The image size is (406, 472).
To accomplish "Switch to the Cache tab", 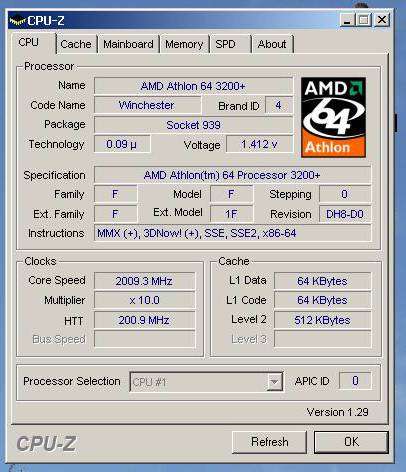I will pyautogui.click(x=76, y=44).
